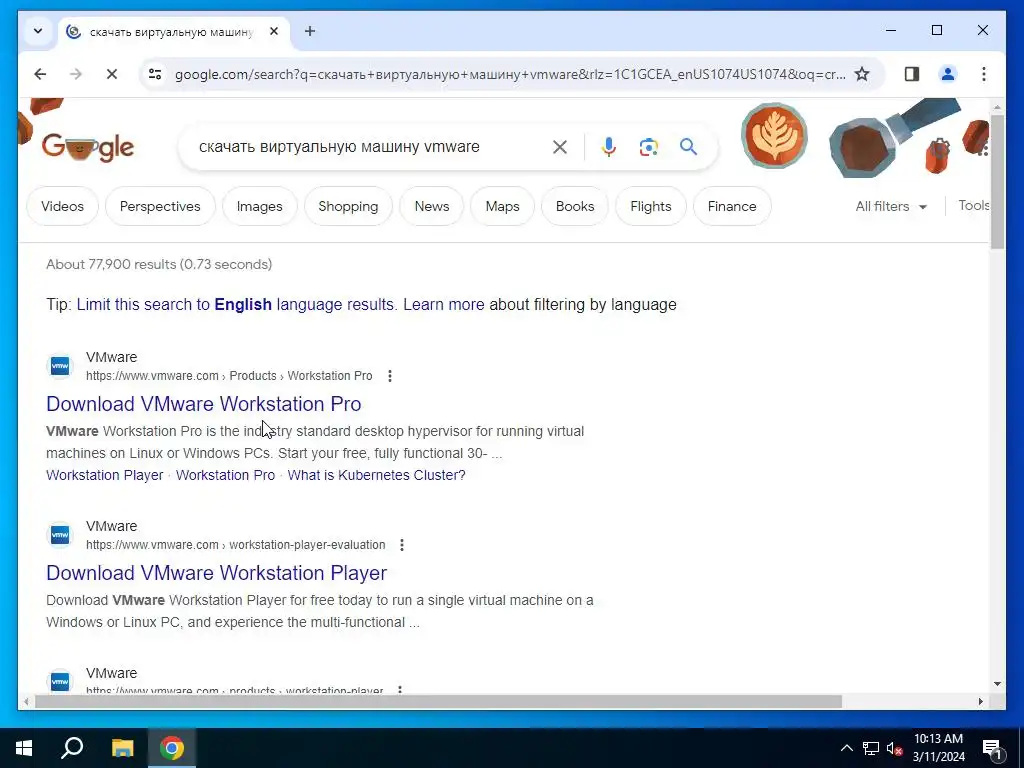Select the News filter

[x=432, y=206]
